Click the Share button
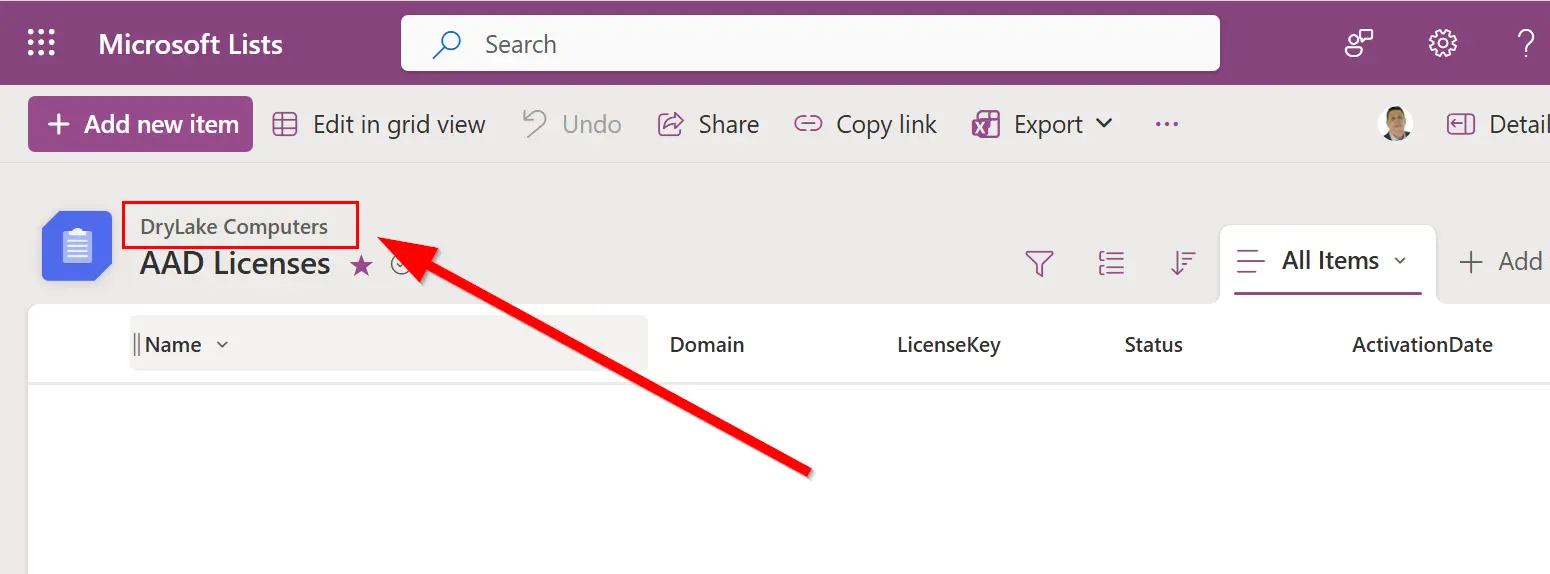1550x574 pixels. [708, 124]
